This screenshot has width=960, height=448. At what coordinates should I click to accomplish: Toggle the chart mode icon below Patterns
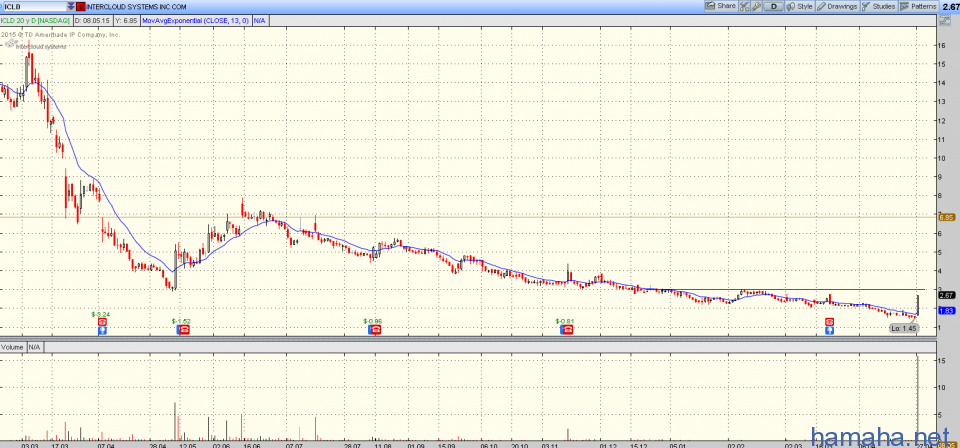tap(945, 21)
